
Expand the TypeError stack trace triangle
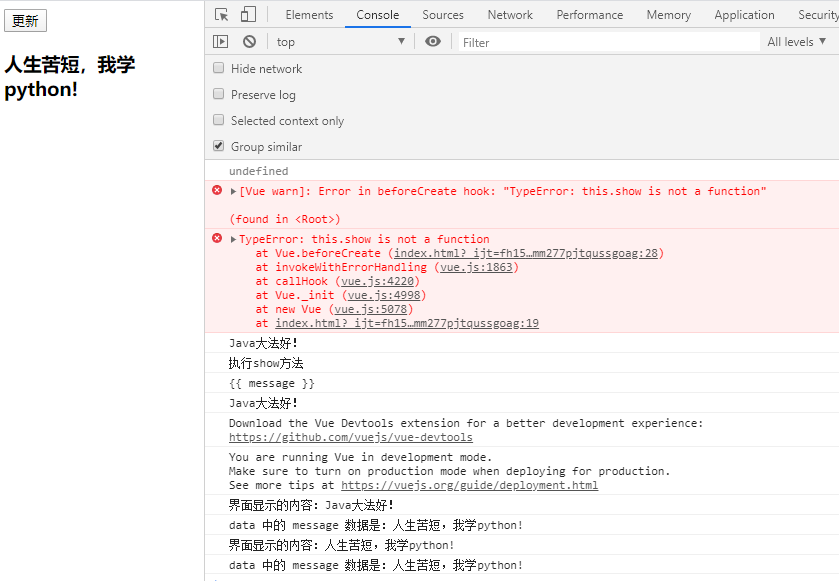tap(234, 239)
